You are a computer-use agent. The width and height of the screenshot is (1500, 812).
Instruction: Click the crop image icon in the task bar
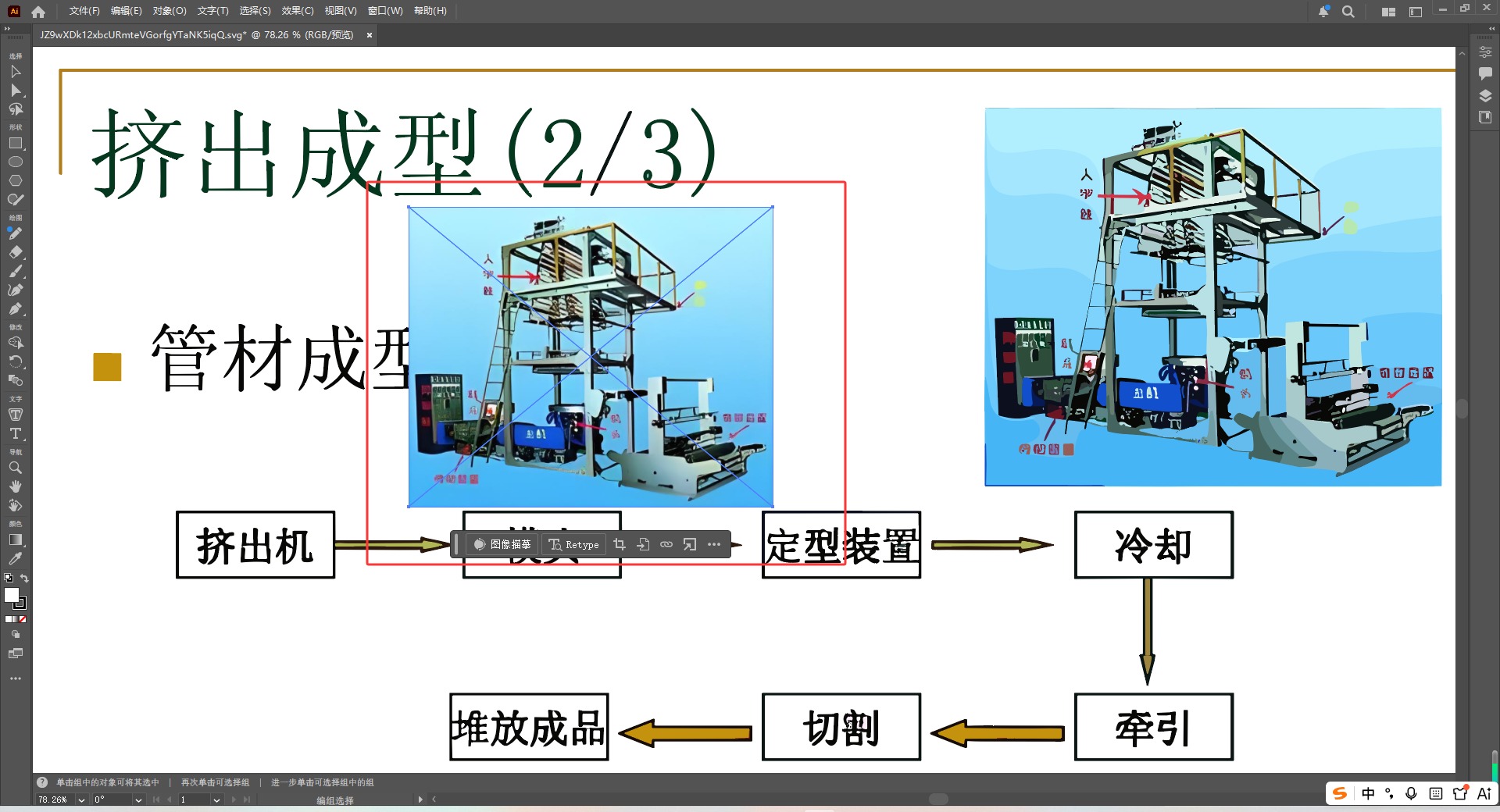coord(620,544)
